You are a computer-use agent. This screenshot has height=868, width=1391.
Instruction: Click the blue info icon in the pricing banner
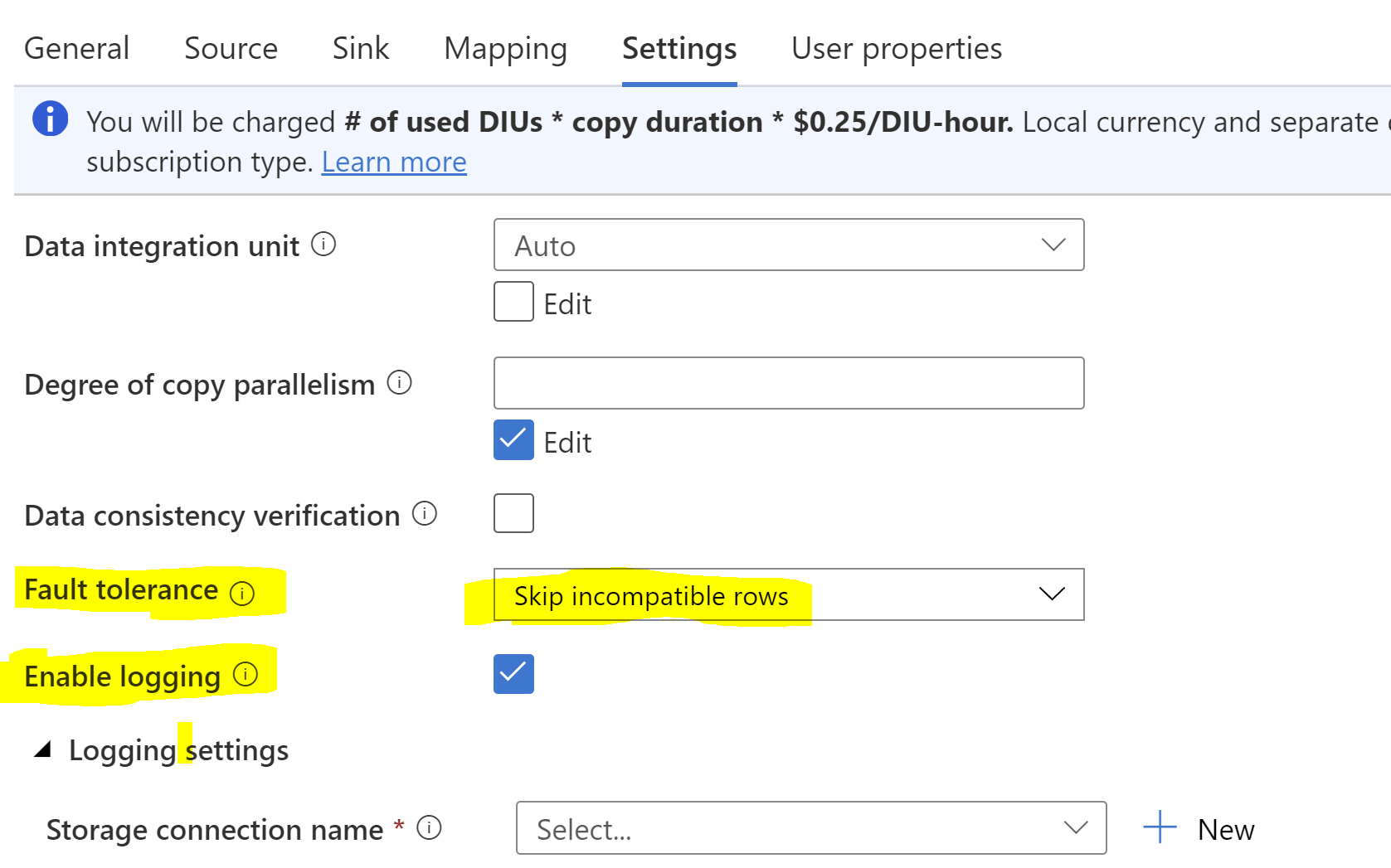point(49,119)
